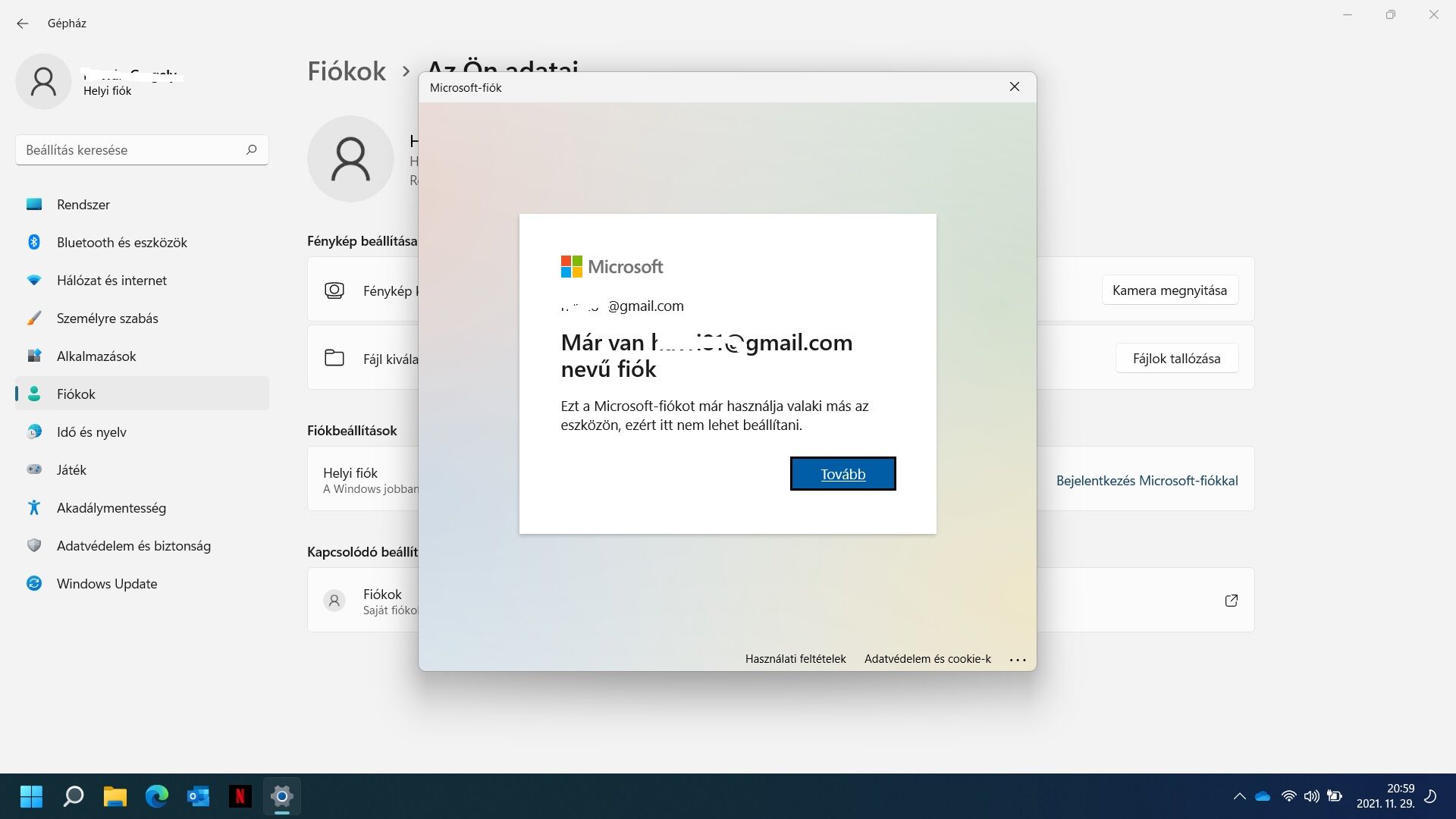Open Akadálymentesség settings
This screenshot has height=819, width=1456.
tap(142, 508)
